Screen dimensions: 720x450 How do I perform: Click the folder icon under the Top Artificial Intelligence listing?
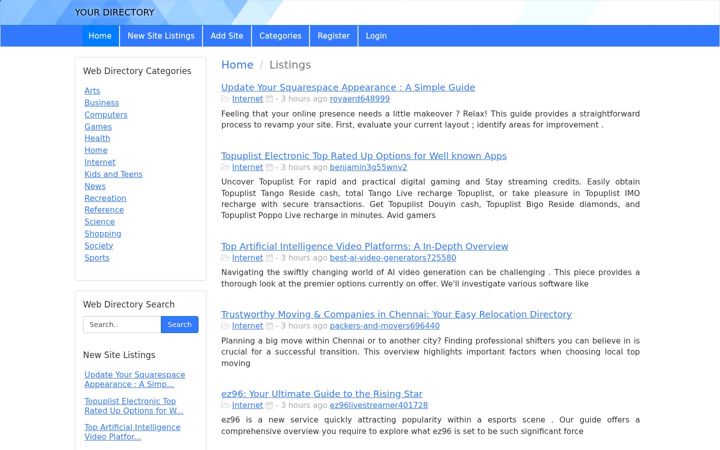[x=225, y=258]
